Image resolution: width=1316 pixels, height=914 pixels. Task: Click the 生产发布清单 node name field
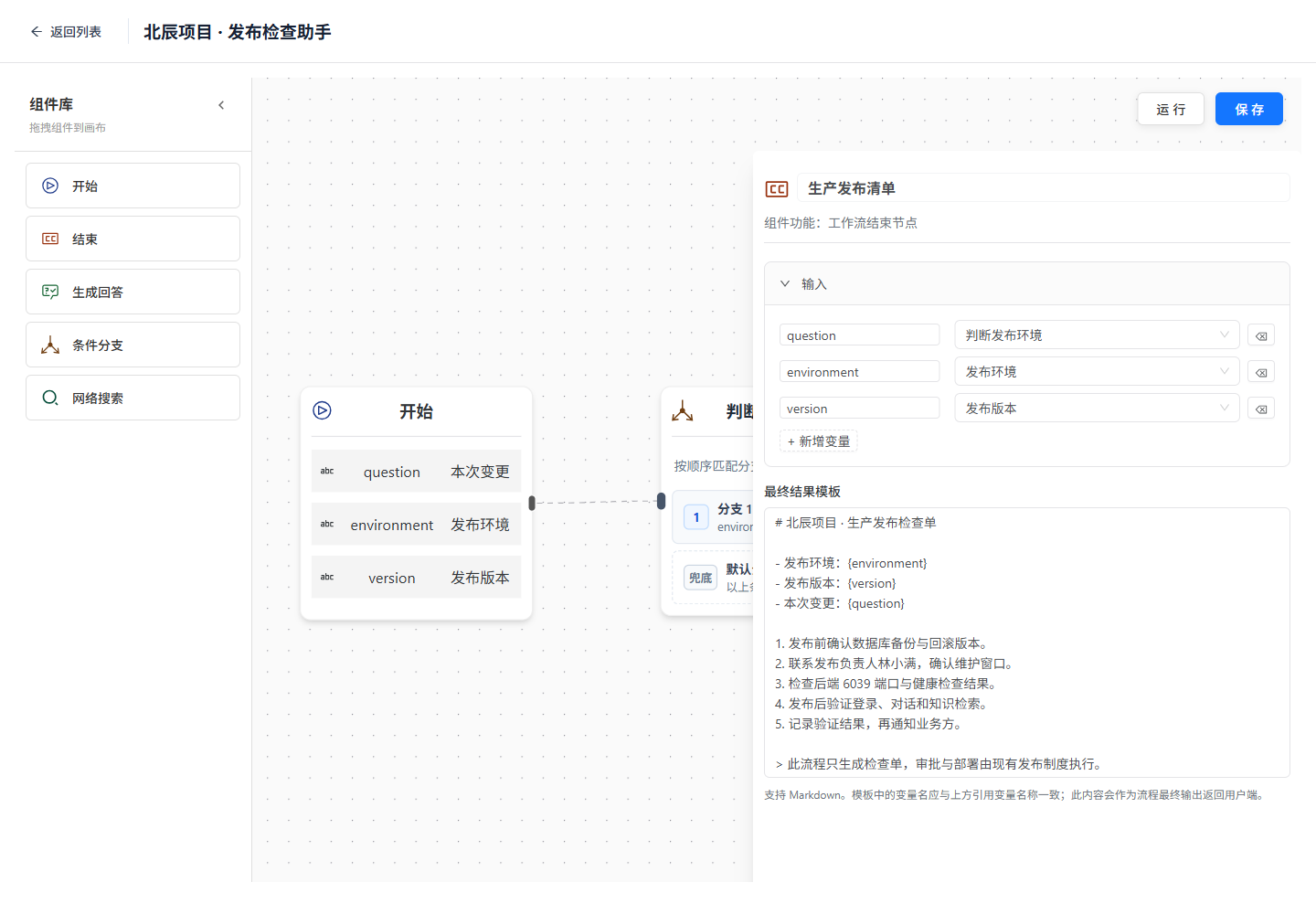pos(1044,188)
